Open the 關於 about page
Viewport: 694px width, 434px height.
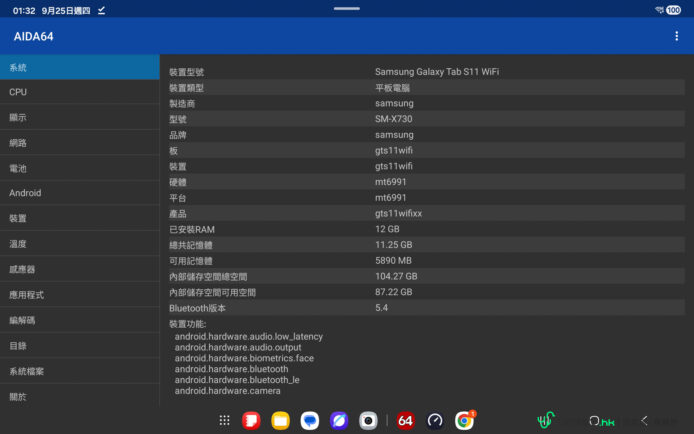80,396
